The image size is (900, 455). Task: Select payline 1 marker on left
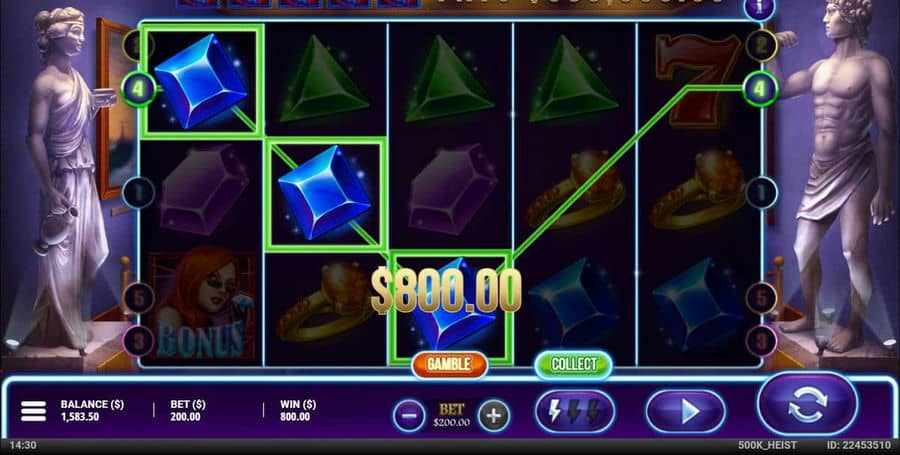click(138, 192)
